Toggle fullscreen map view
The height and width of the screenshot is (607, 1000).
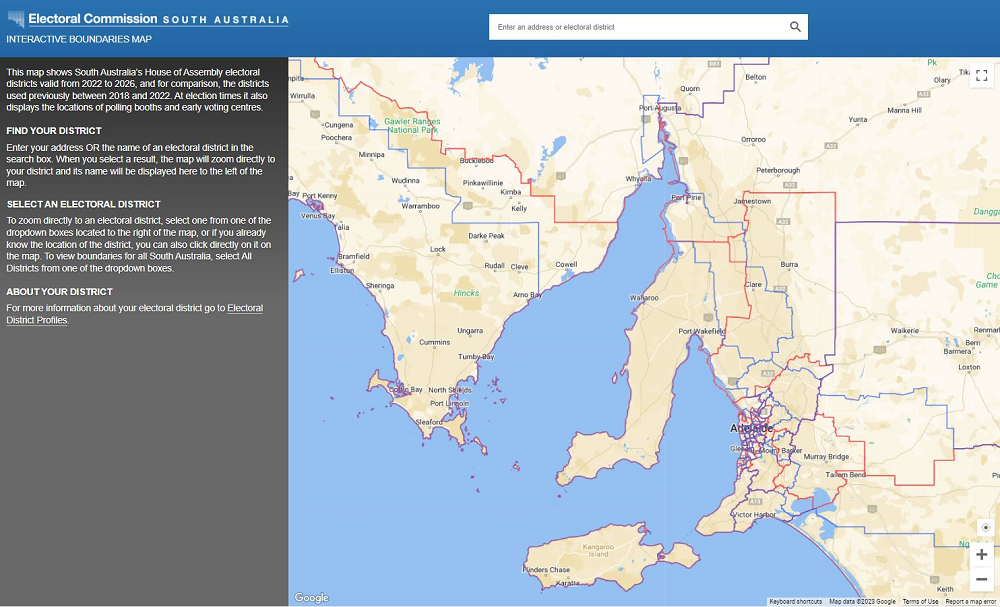[x=981, y=75]
